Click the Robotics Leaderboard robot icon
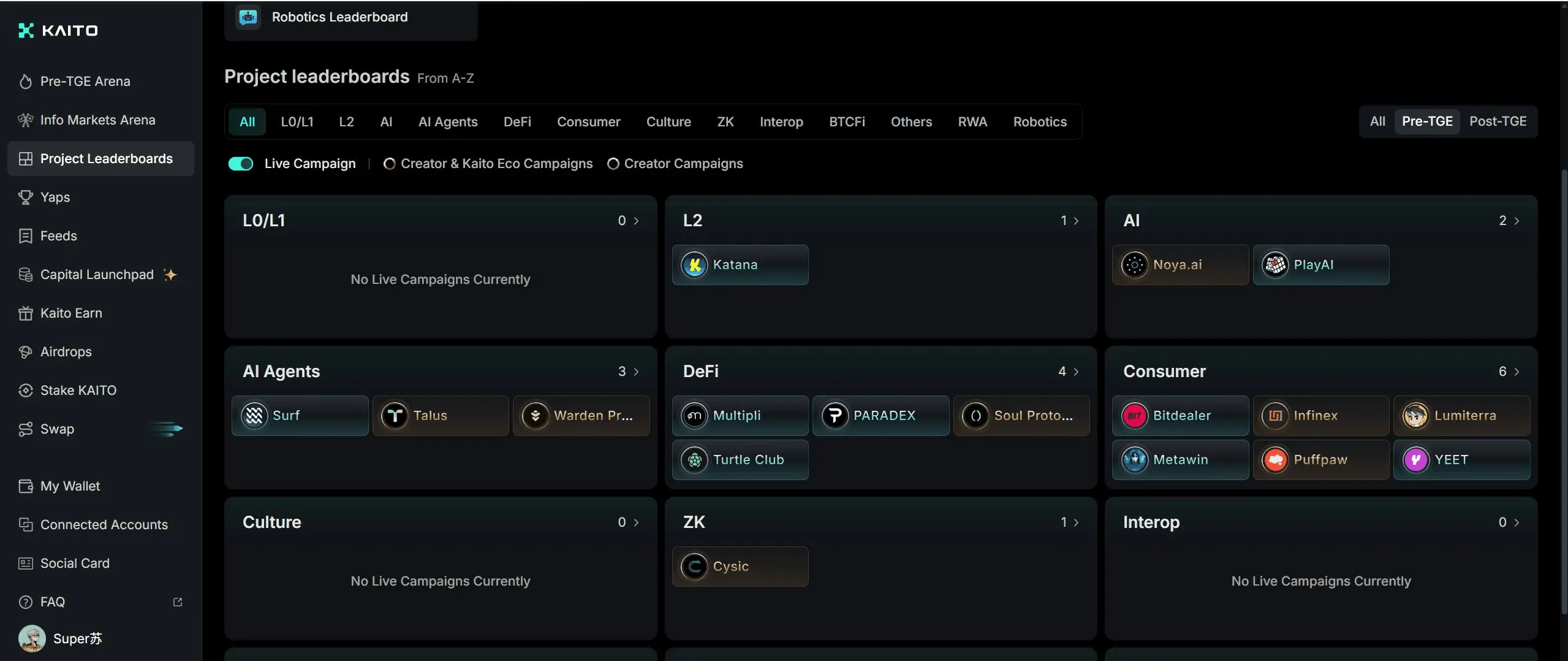1568x661 pixels. 248,17
